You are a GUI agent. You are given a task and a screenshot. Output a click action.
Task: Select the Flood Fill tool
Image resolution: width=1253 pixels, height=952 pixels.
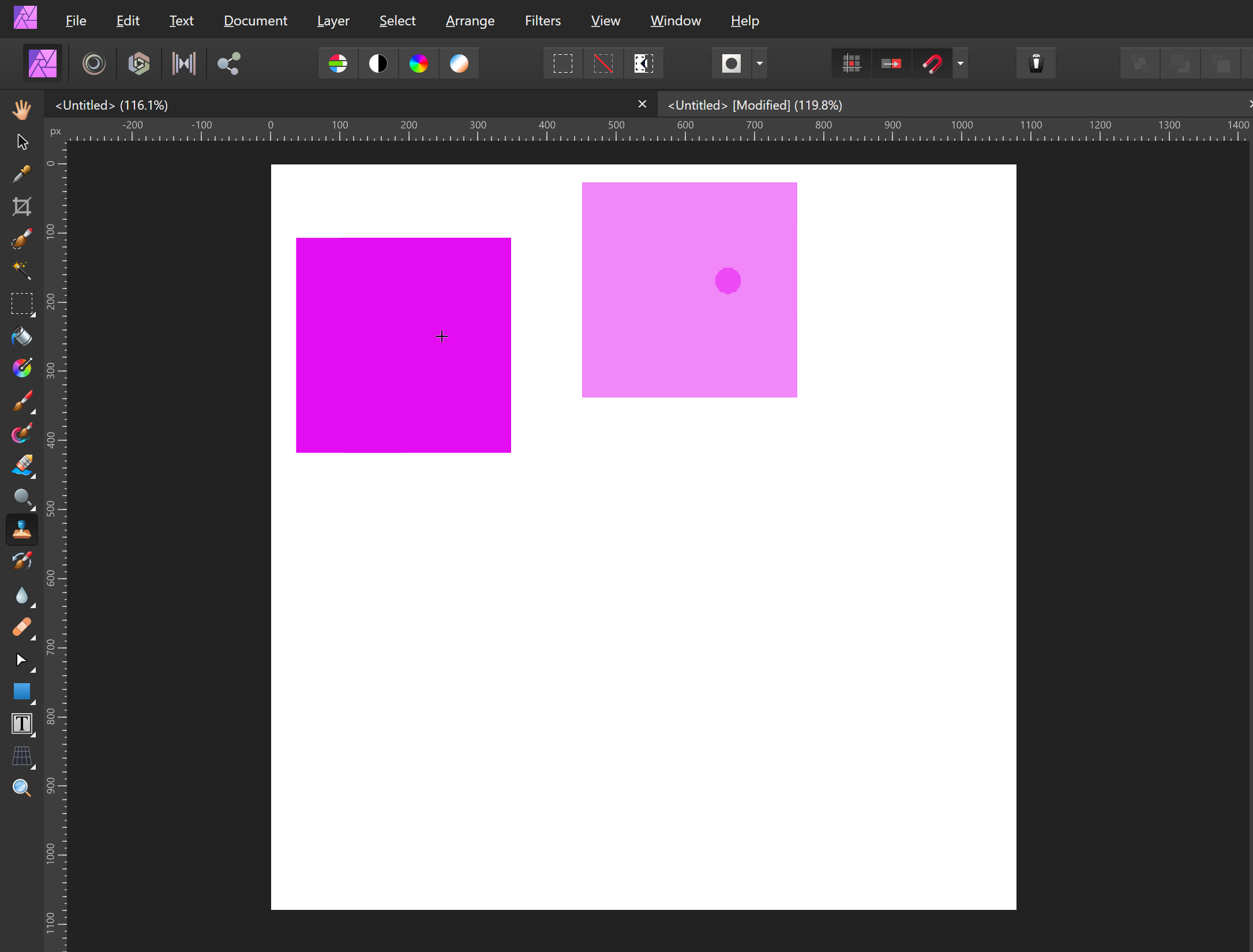(x=22, y=336)
